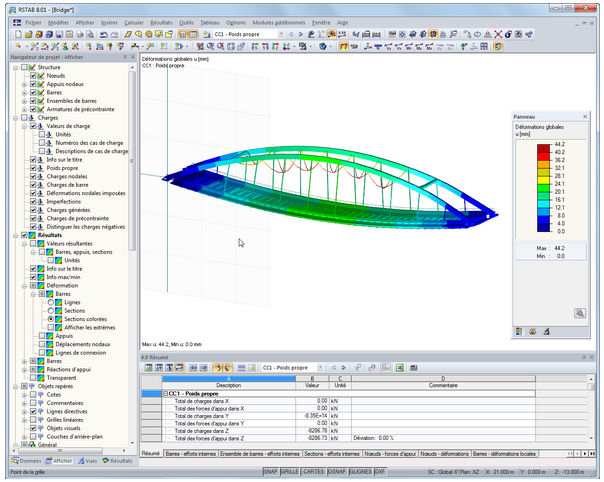Collapse the Déformation tree node
The image size is (604, 482).
click(x=24, y=286)
